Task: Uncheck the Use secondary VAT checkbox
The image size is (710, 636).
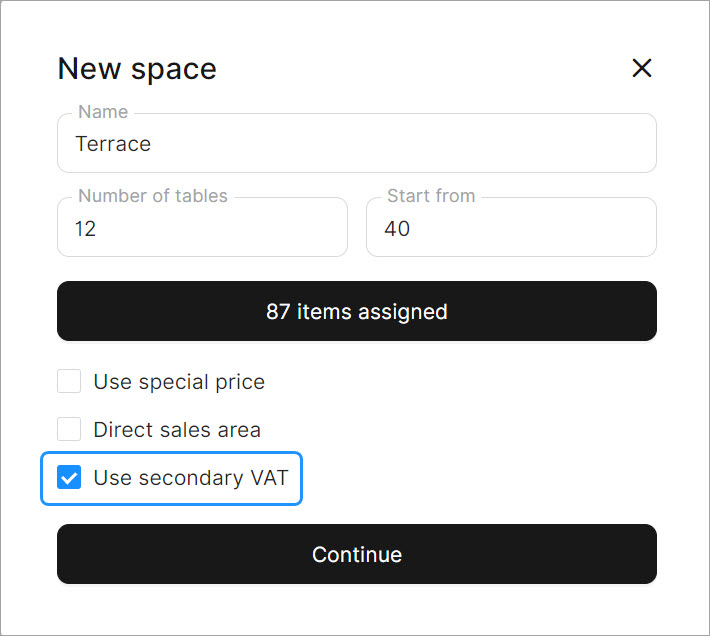Action: (69, 478)
